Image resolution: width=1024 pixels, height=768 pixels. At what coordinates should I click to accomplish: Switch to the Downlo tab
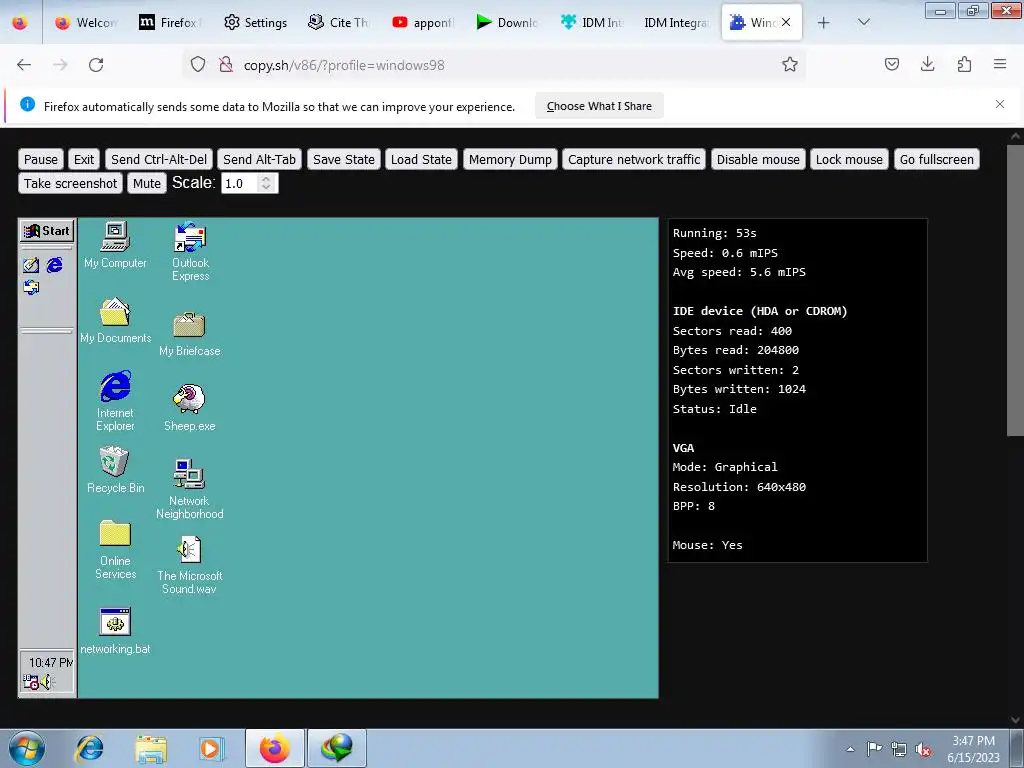507,23
